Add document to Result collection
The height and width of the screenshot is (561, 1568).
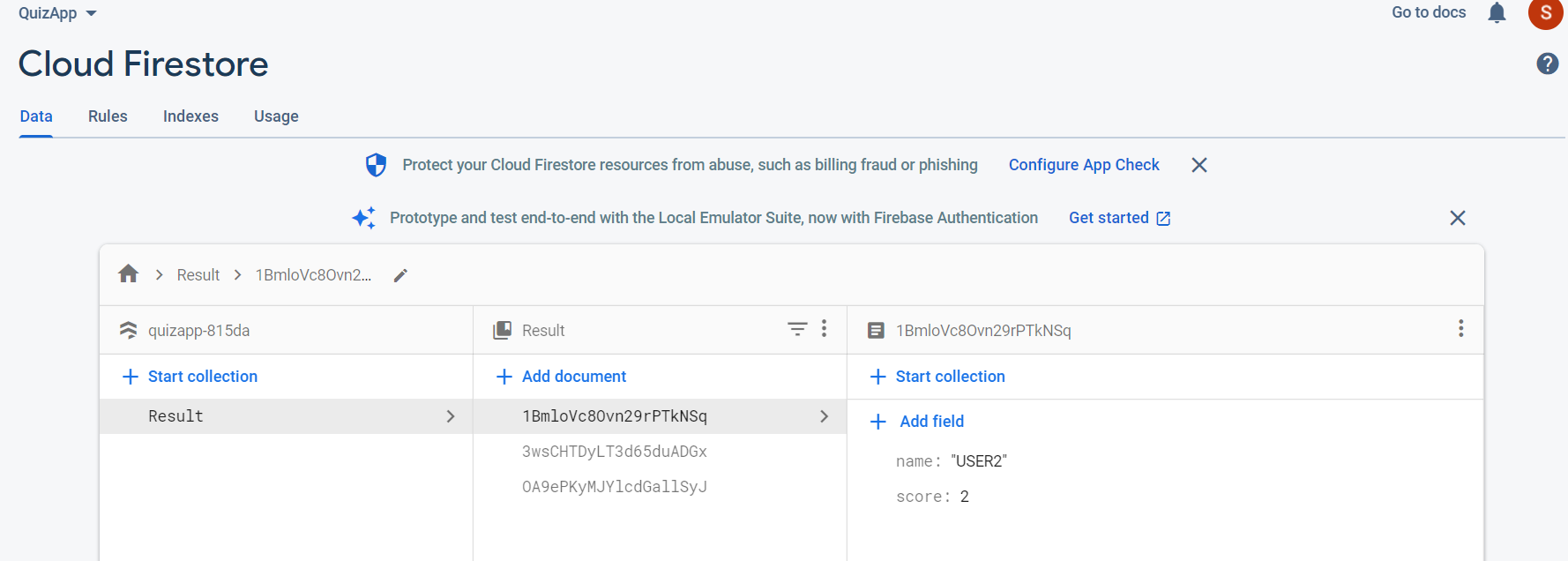562,377
